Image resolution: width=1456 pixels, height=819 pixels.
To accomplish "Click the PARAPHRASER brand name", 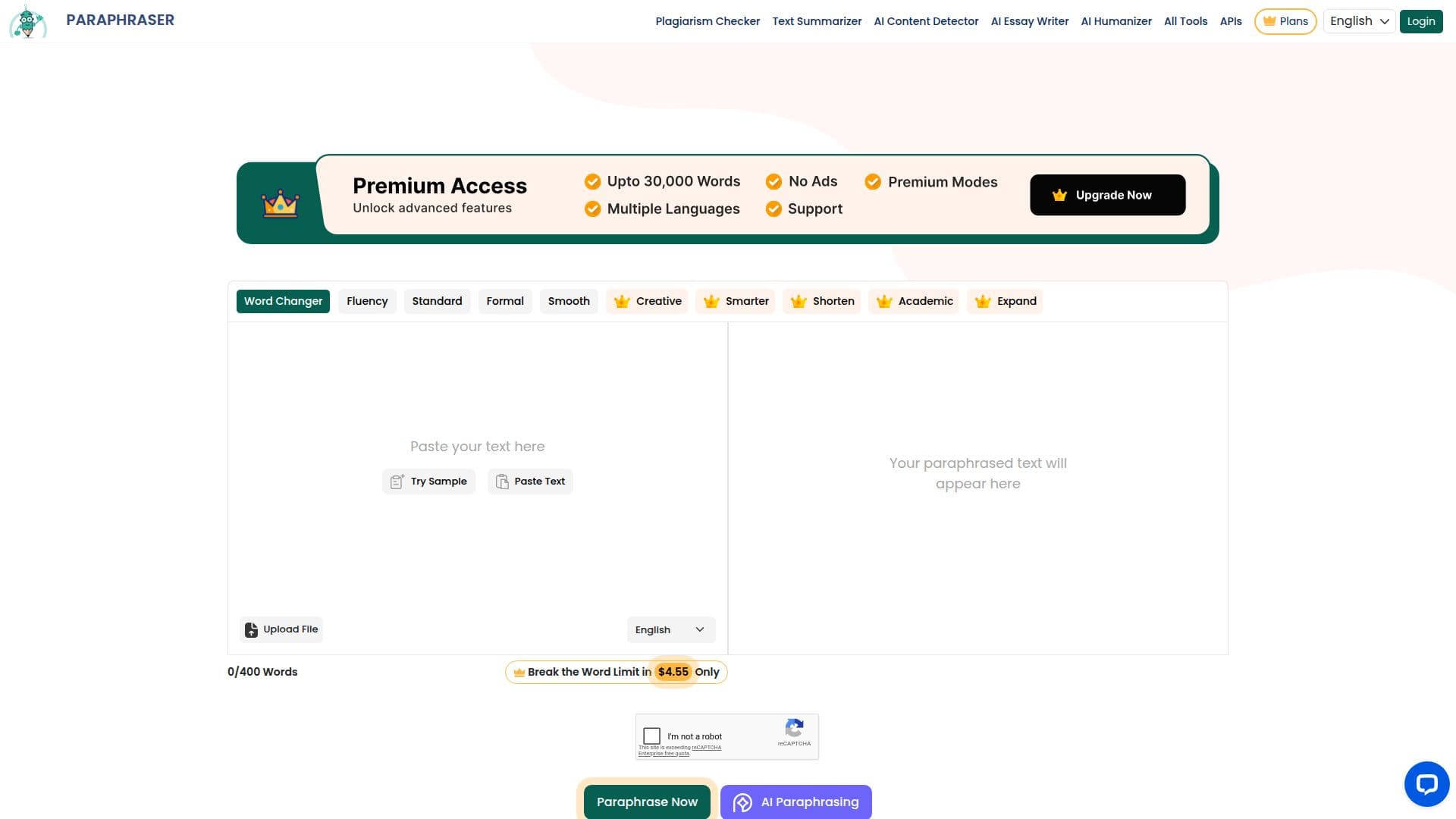I will click(x=120, y=20).
